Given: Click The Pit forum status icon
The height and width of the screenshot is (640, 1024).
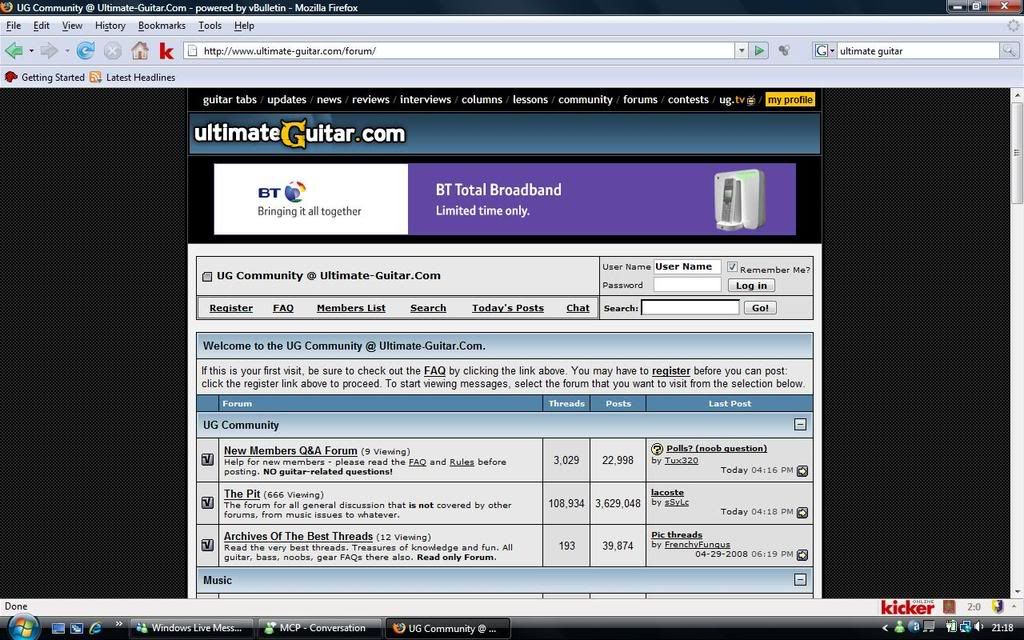Looking at the screenshot, I should click(x=208, y=502).
